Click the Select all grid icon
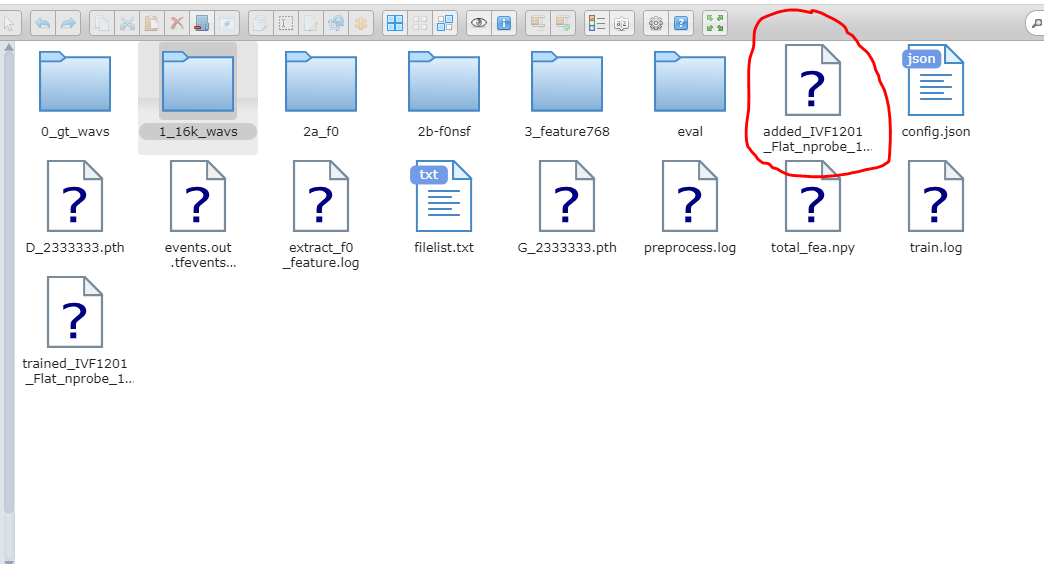 click(x=395, y=23)
